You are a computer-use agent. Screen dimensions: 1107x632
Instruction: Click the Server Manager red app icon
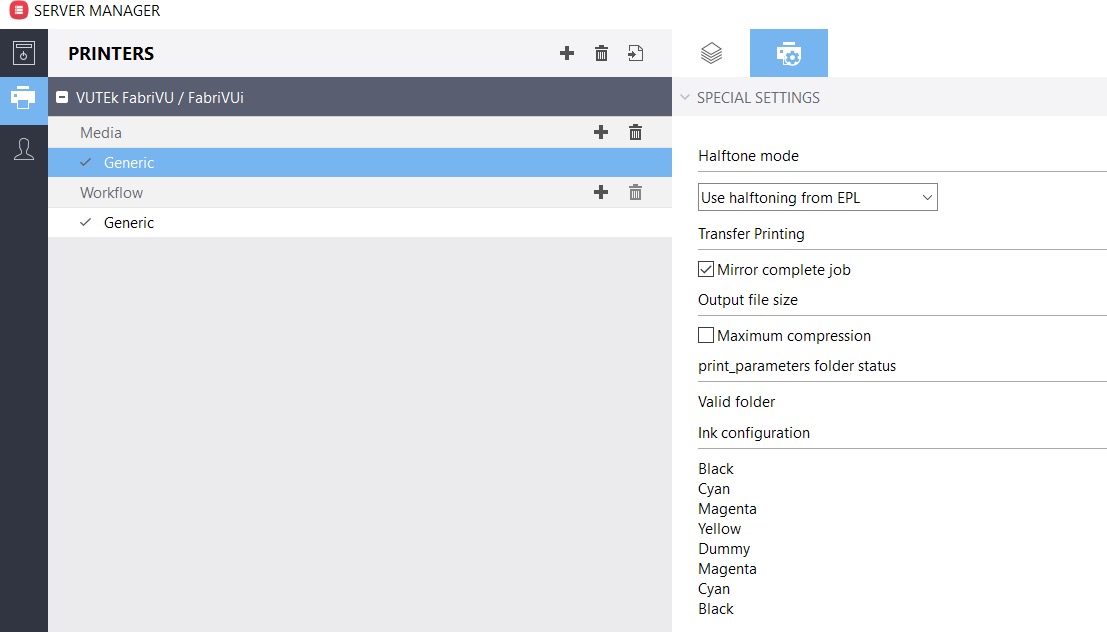click(x=18, y=11)
